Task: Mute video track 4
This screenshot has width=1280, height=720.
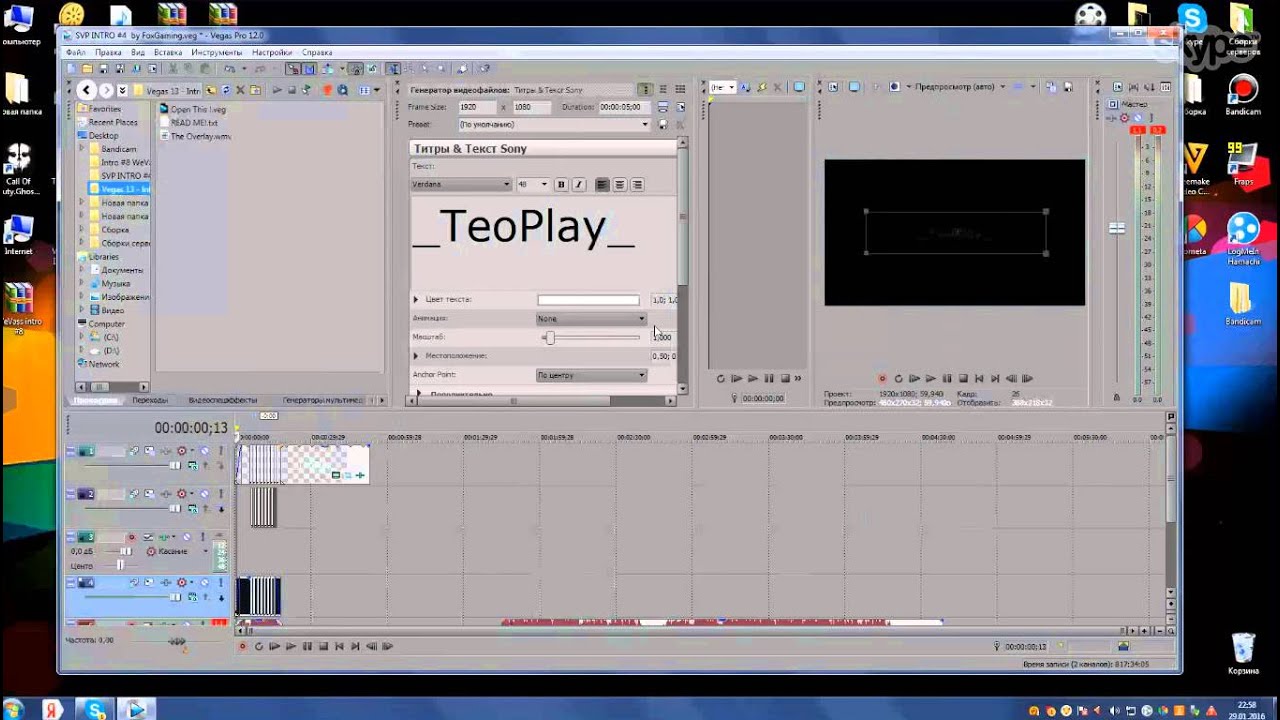Action: (x=204, y=582)
